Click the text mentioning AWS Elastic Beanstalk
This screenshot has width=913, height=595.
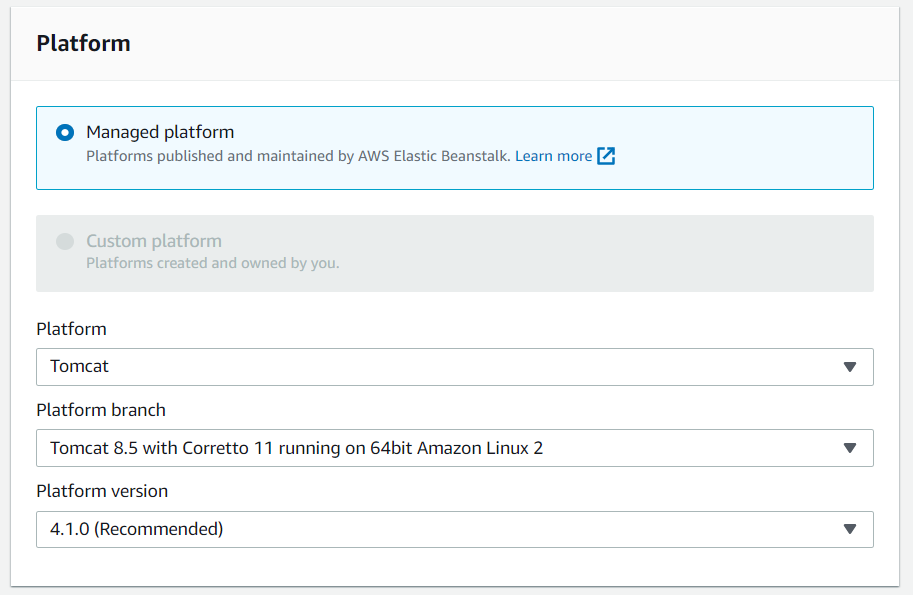pos(298,156)
